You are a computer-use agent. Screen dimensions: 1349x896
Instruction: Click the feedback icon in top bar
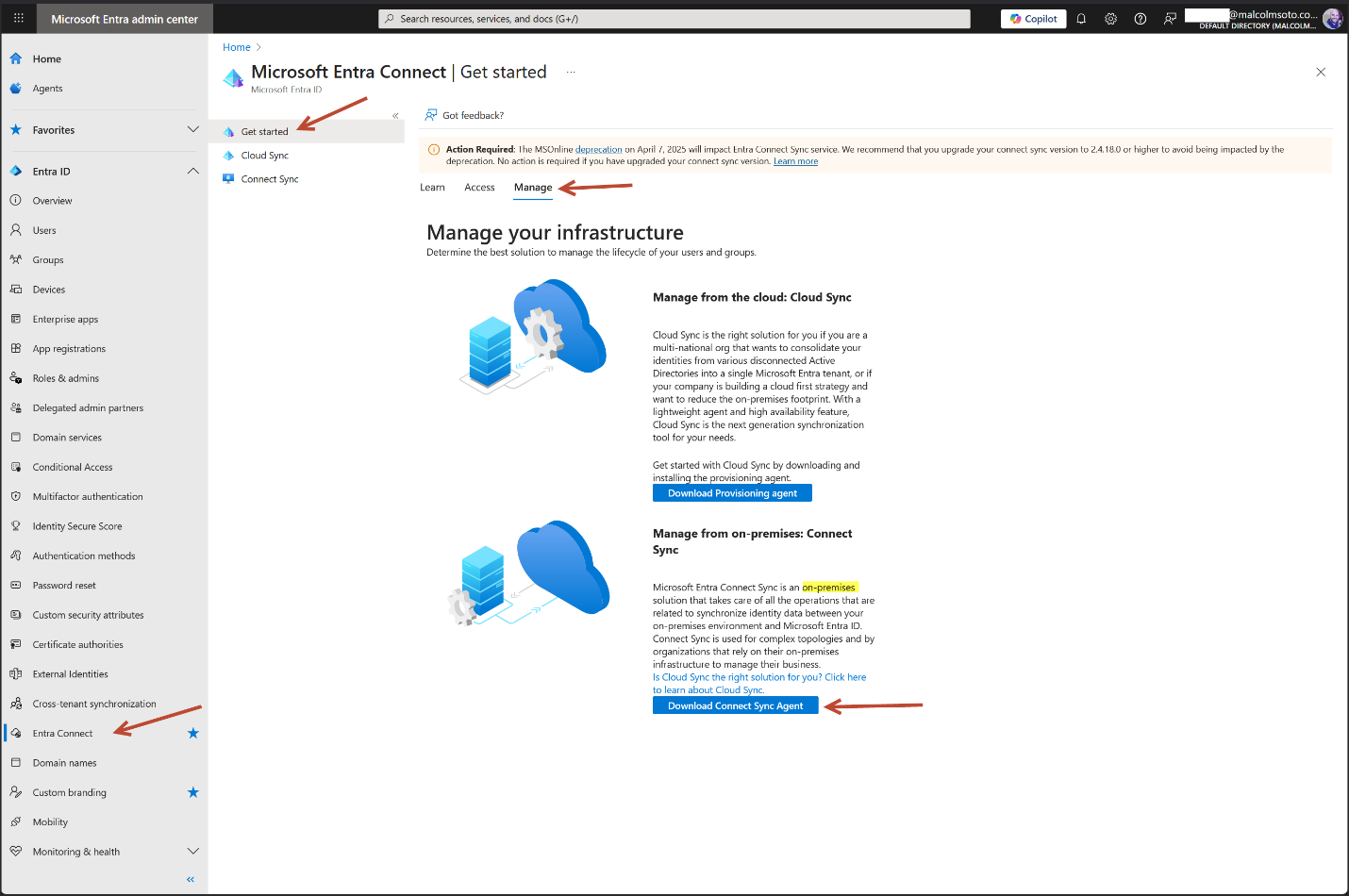1170,19
